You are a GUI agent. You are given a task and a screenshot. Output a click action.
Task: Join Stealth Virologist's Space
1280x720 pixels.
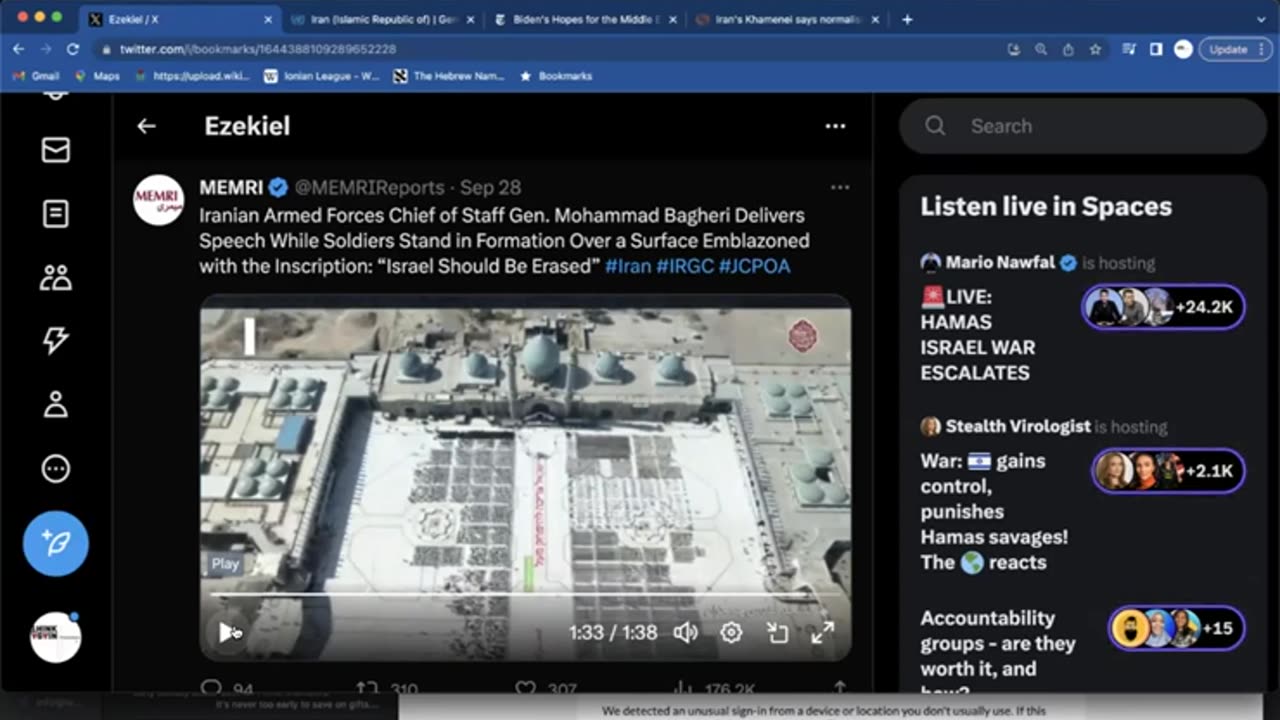(1169, 470)
